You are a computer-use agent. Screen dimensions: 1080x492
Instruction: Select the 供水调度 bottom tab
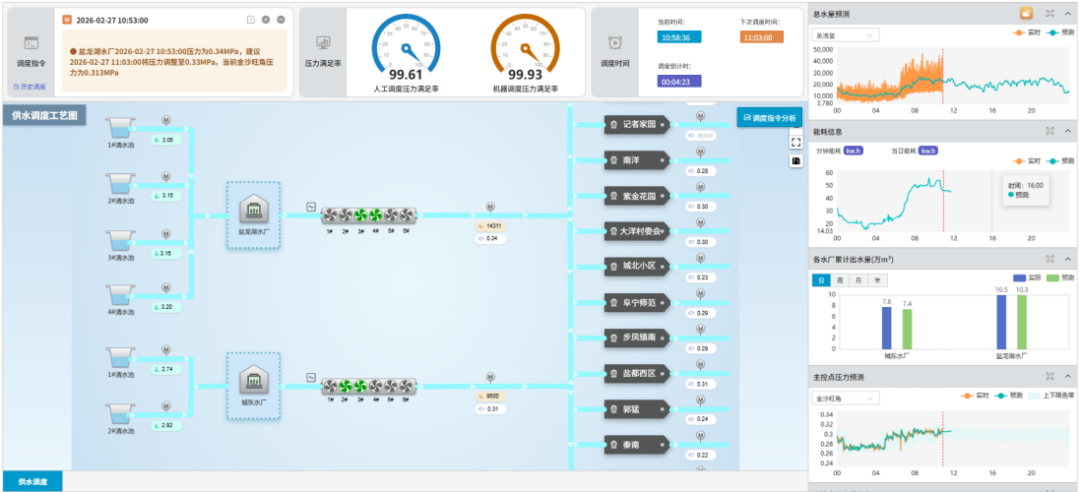(33, 482)
